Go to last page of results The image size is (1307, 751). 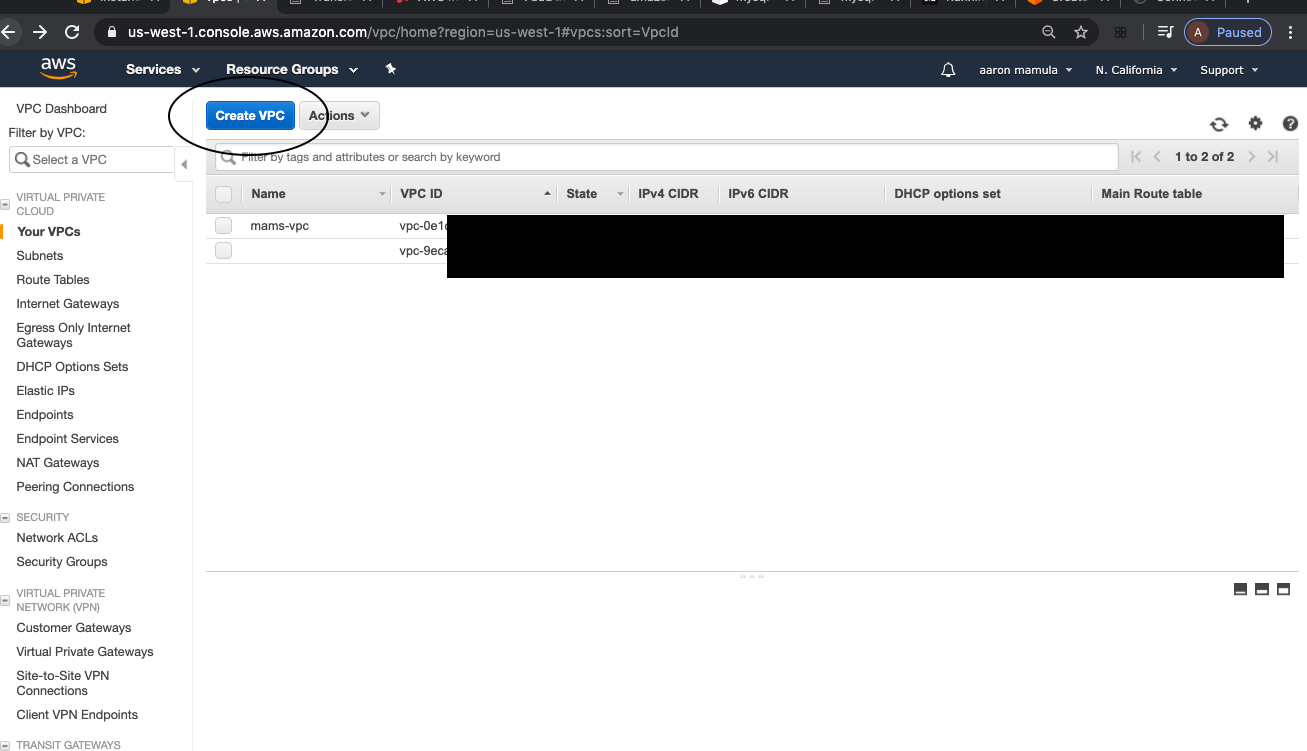(1273, 157)
